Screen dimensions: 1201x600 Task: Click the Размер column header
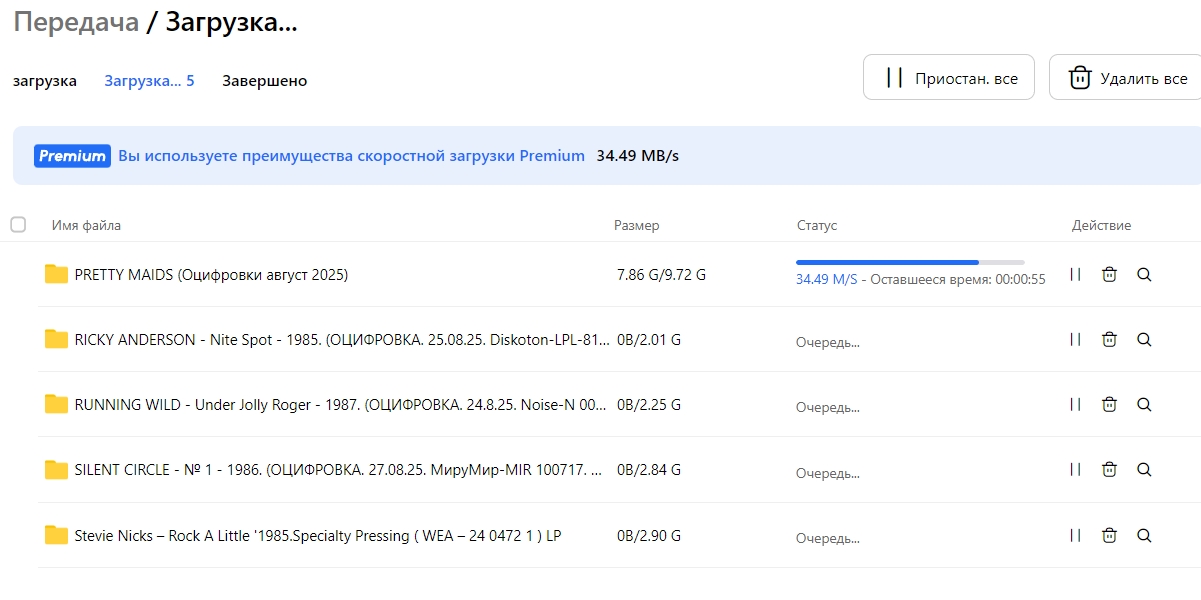click(x=637, y=225)
